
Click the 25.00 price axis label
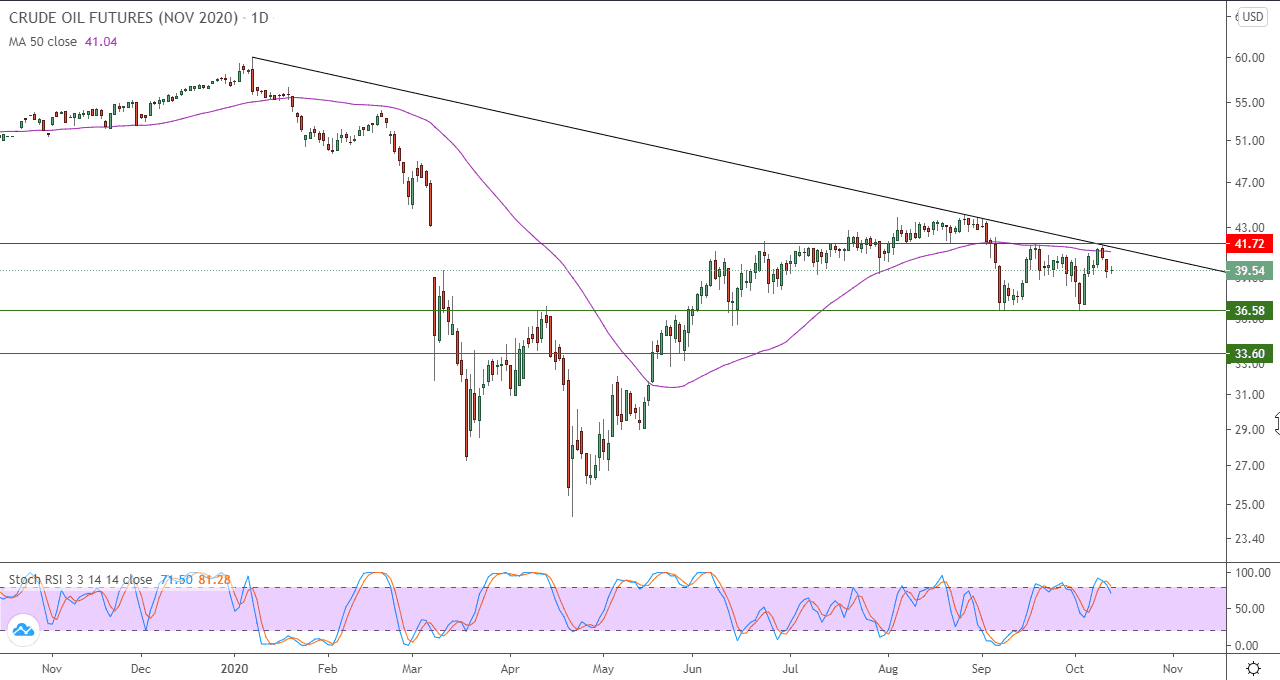point(1250,504)
